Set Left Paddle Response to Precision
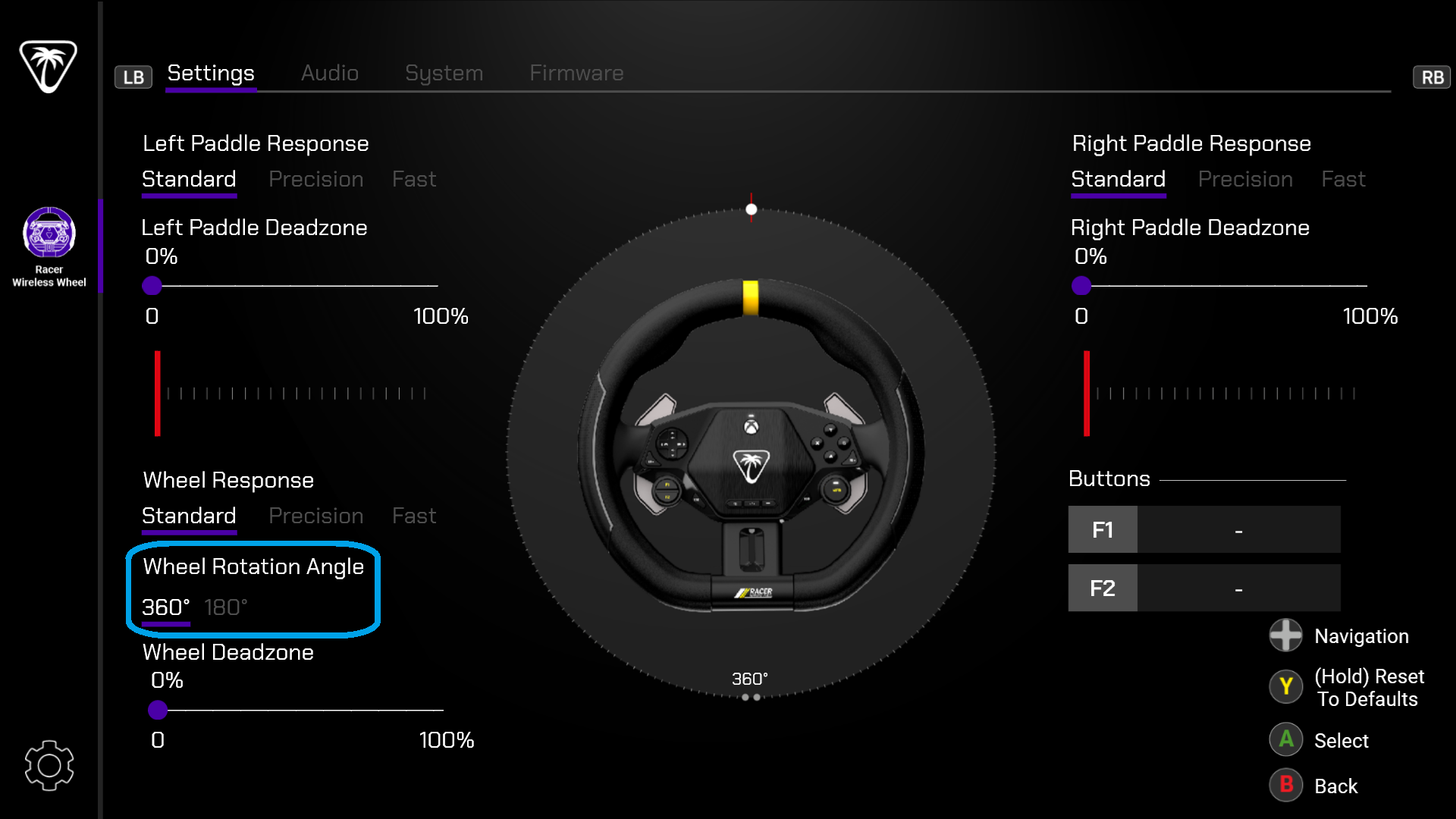 click(316, 179)
